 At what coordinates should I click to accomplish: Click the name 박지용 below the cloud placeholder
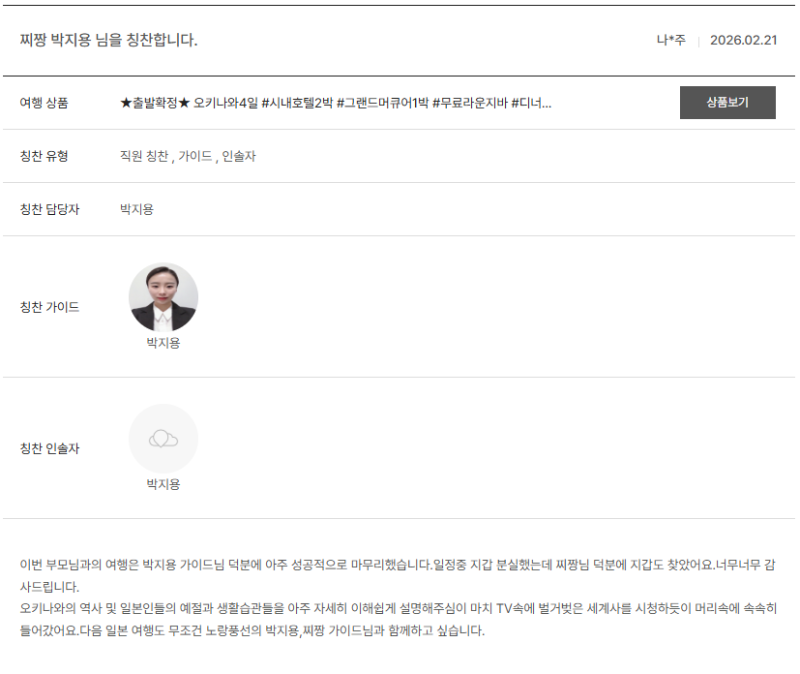point(163,484)
